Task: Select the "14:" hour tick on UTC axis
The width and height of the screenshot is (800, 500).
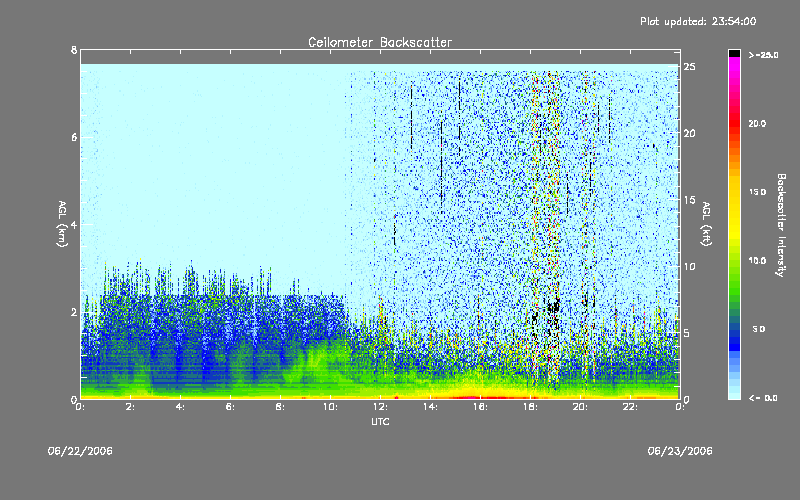Action: point(430,407)
